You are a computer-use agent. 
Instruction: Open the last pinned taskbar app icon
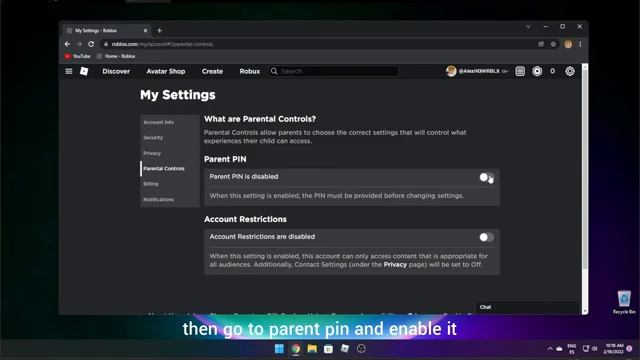[x=361, y=349]
